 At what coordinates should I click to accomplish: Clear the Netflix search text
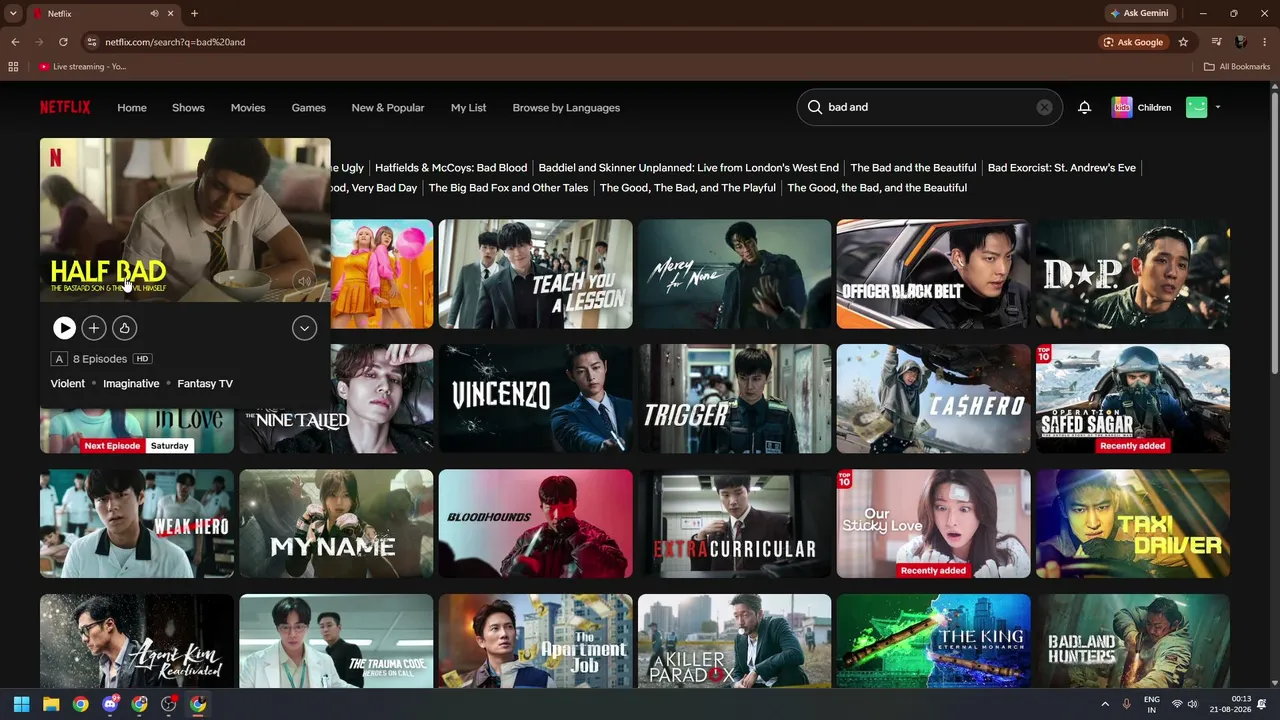point(1044,107)
